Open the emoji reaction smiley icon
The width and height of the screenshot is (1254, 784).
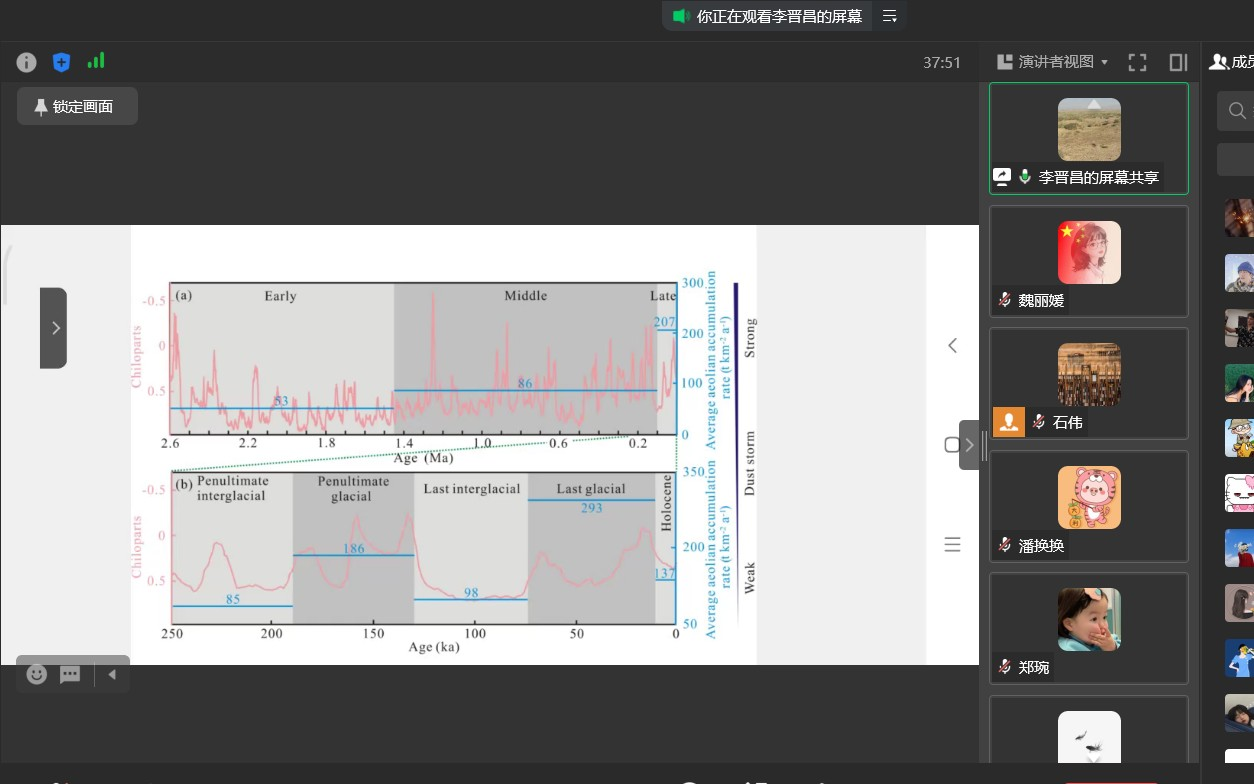coord(37,674)
